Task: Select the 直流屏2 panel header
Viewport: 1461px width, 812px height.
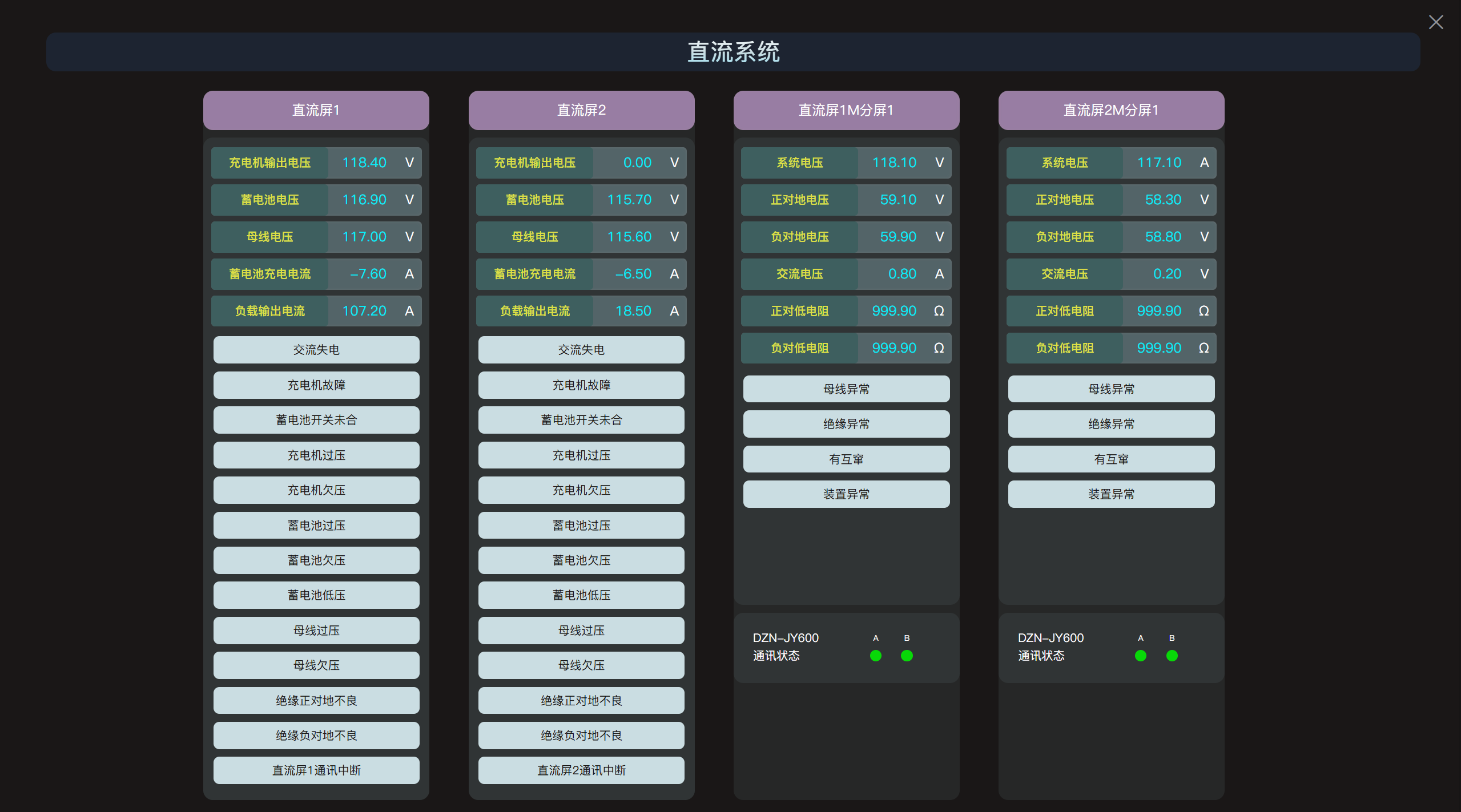Action: tap(581, 110)
